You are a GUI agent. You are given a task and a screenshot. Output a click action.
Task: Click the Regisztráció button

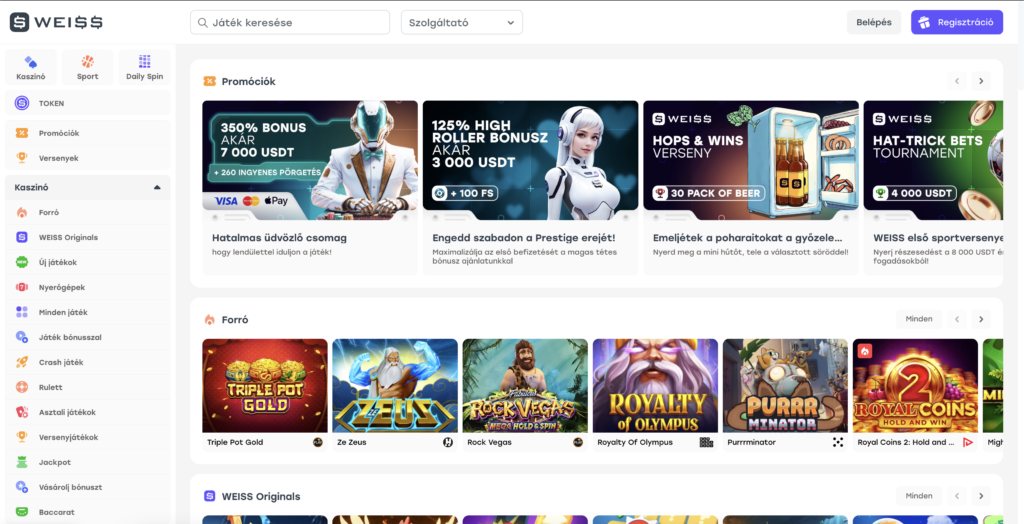coord(957,22)
